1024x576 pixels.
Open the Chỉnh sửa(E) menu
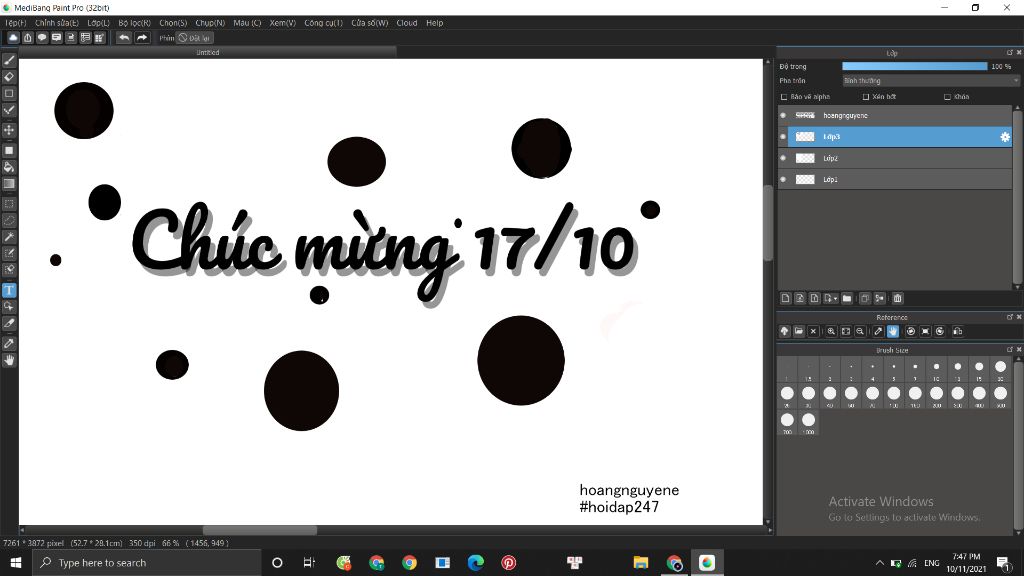click(x=57, y=23)
